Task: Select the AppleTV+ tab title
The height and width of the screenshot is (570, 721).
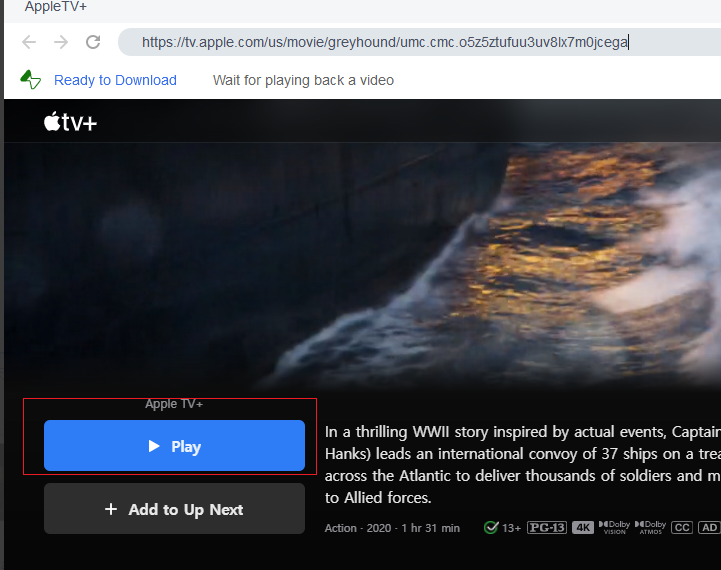Action: click(56, 6)
